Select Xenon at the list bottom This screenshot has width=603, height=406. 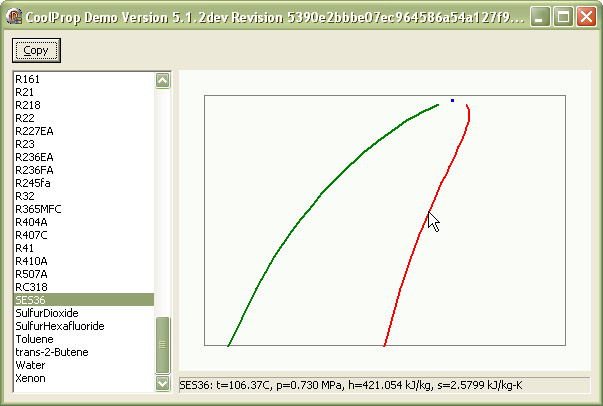[29, 378]
